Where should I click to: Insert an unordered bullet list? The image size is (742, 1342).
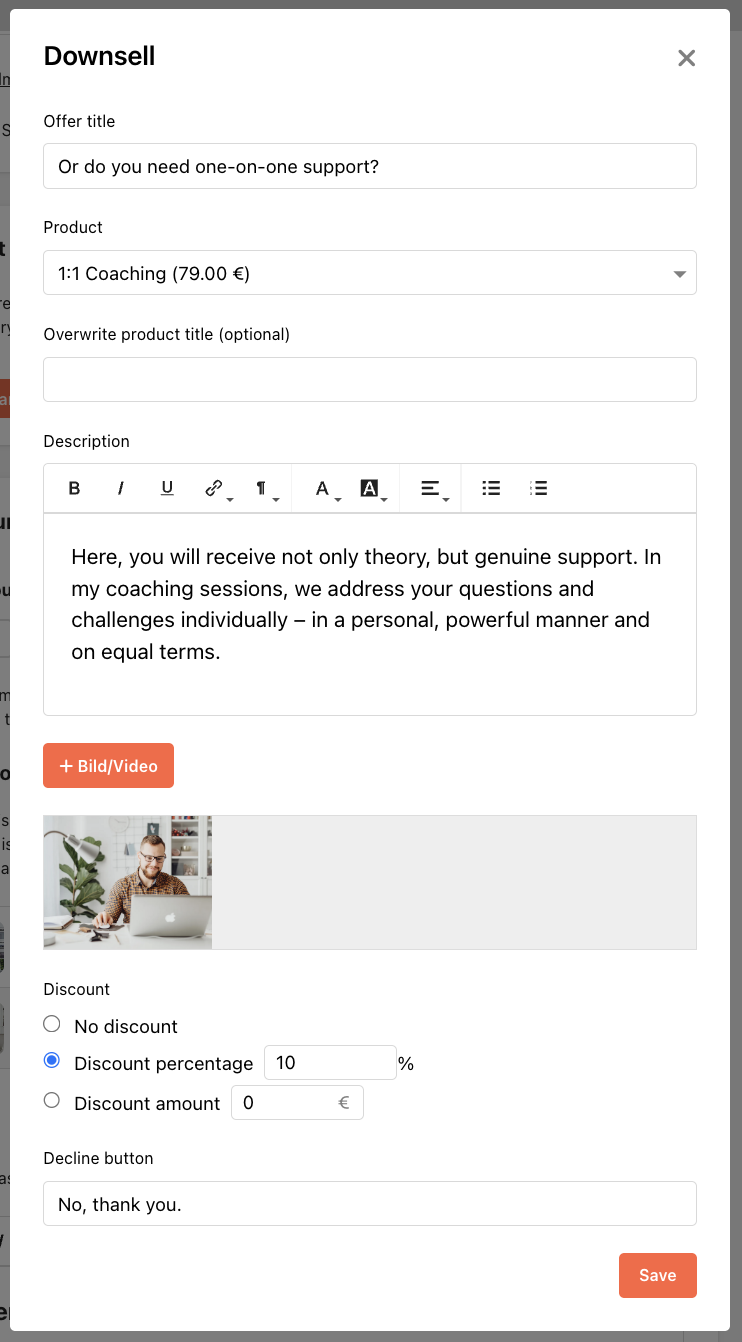pyautogui.click(x=491, y=488)
